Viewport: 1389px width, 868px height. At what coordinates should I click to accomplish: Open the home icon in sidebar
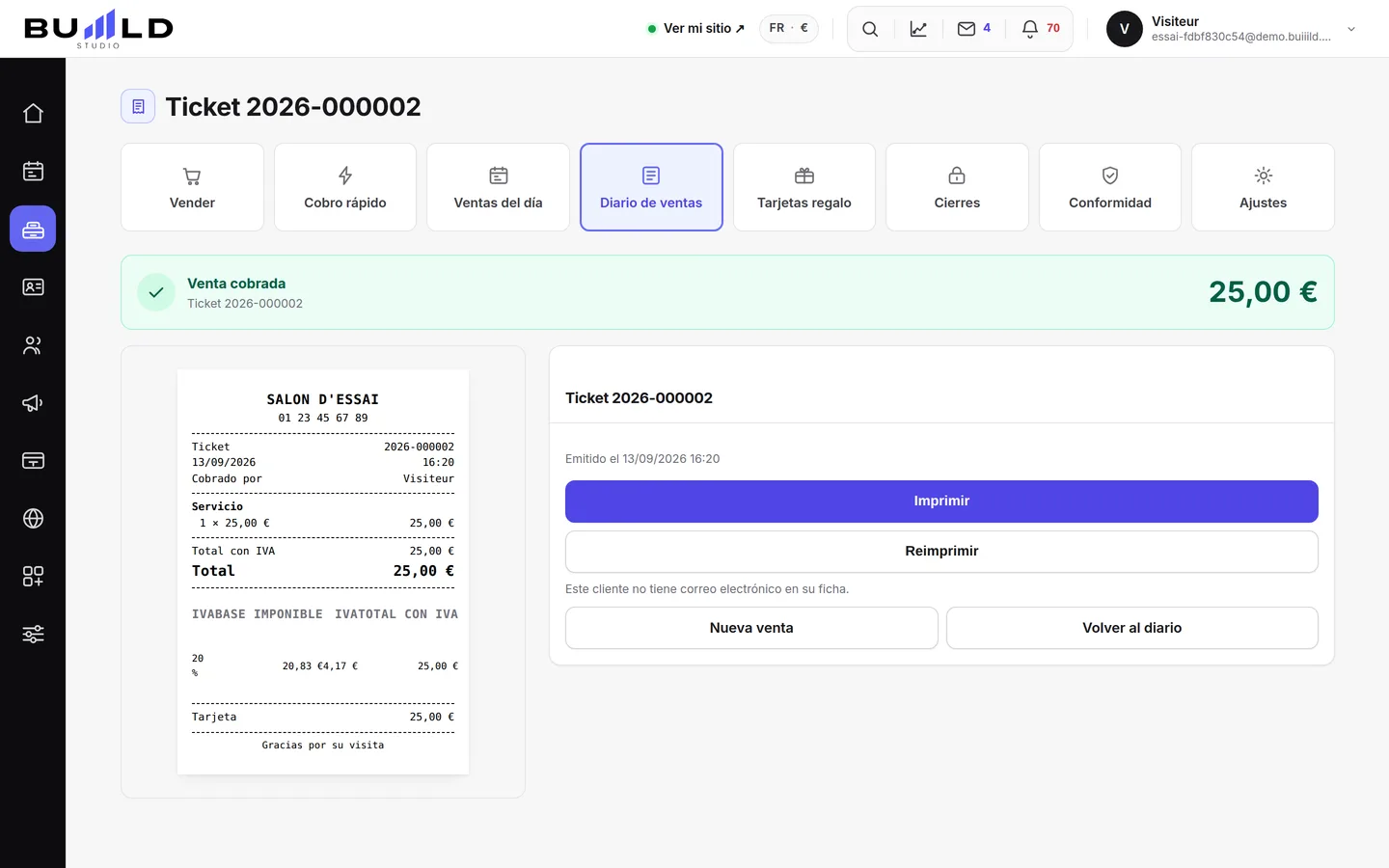tap(33, 114)
